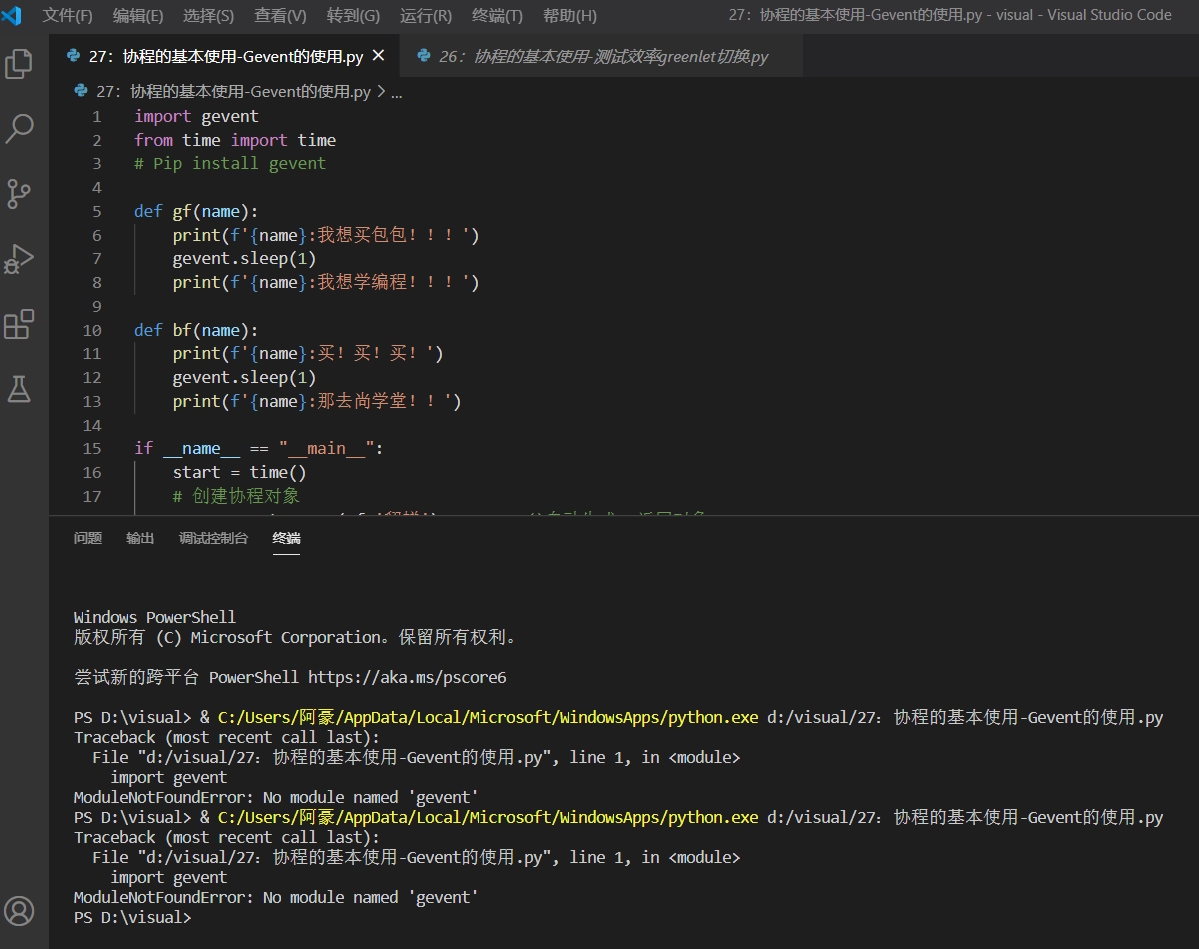
Task: Open the Extensions view
Action: (19, 324)
